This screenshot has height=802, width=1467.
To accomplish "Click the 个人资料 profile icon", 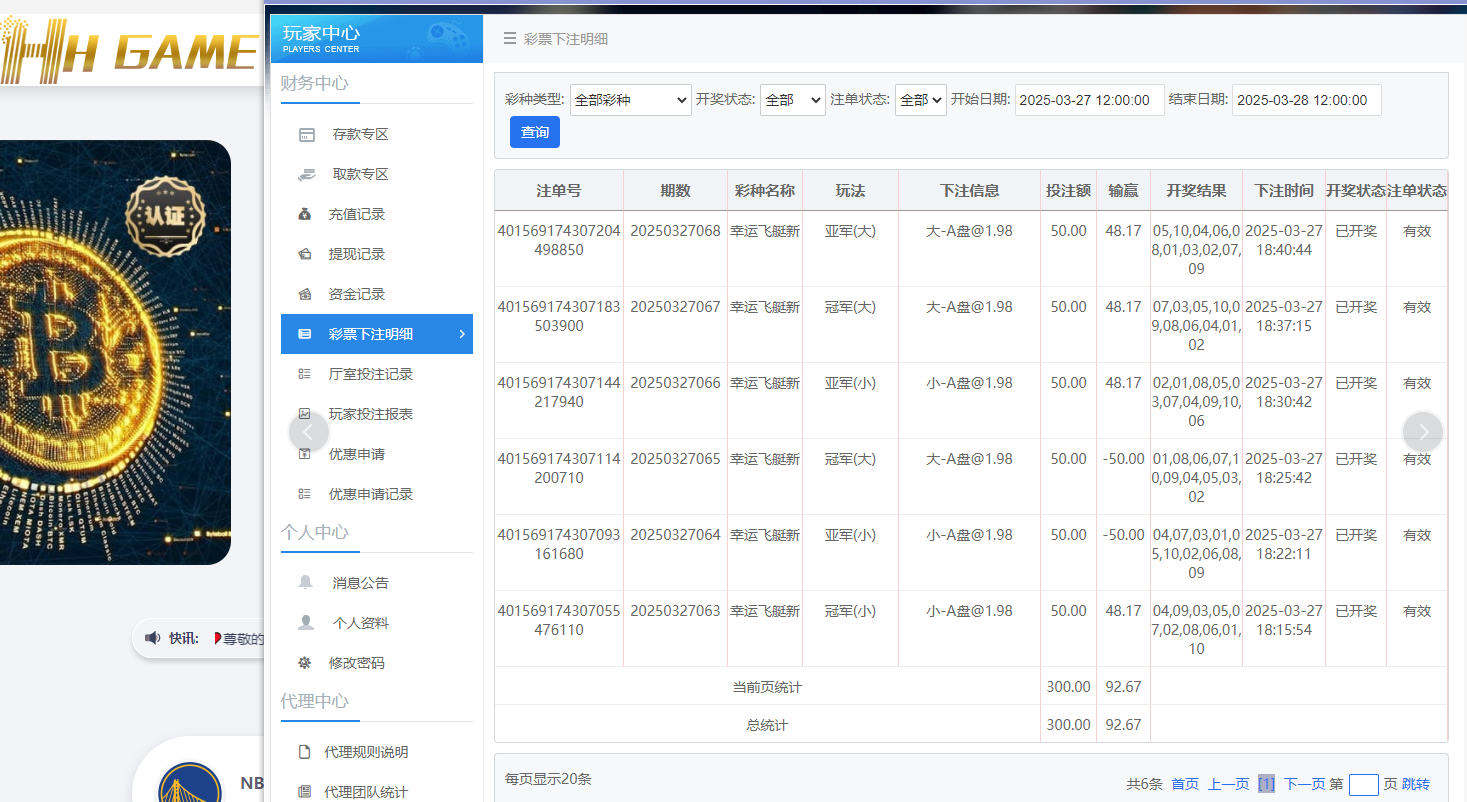I will (306, 621).
